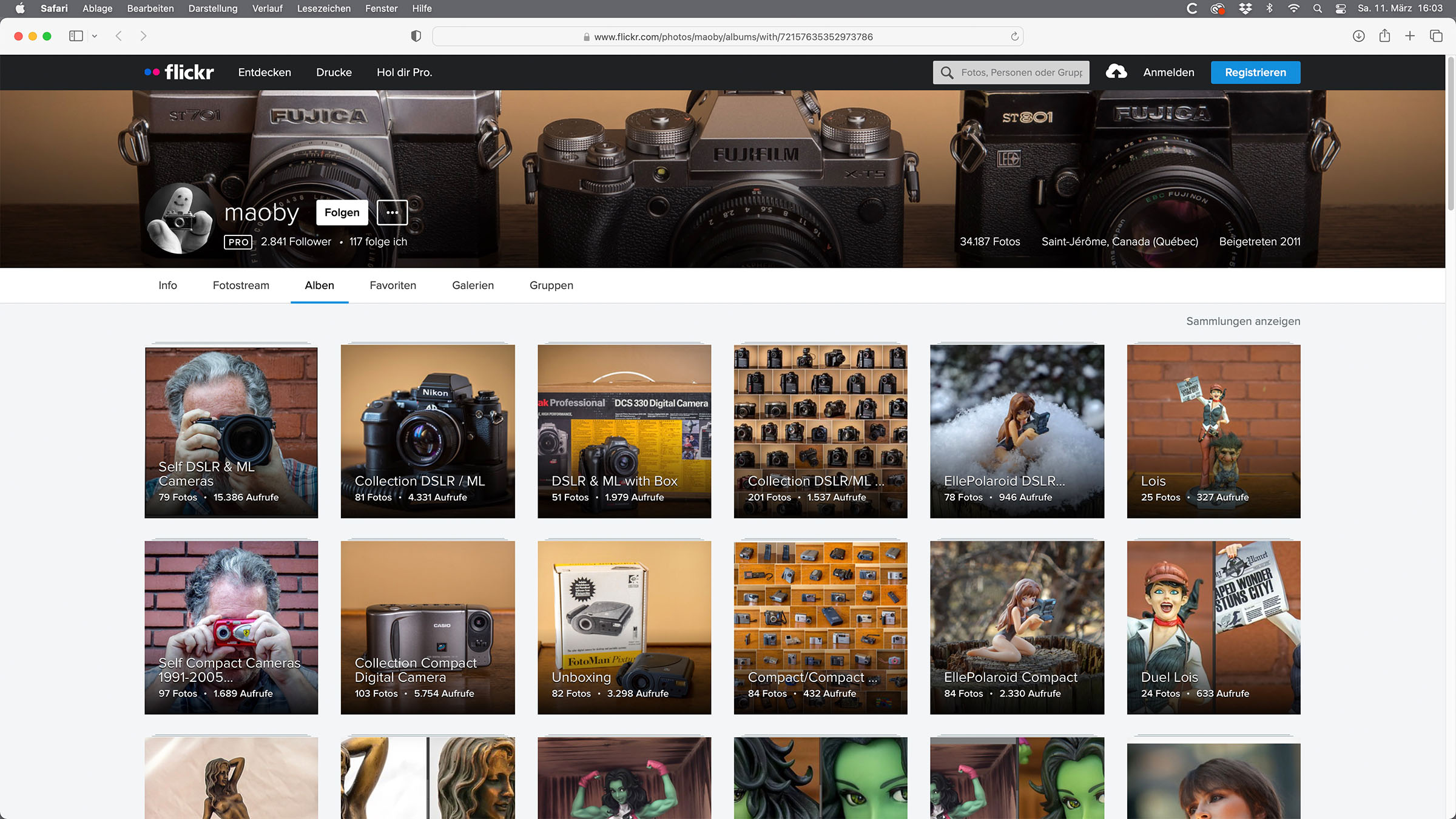The image size is (1456, 819).
Task: Open Self Compact Cameras 1991-2005 album
Action: coord(231,627)
